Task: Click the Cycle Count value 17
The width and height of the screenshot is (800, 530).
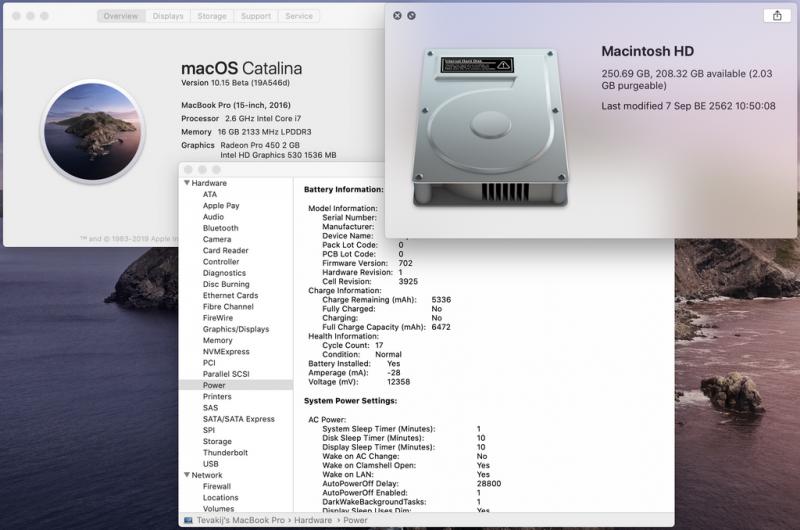Action: pos(379,345)
